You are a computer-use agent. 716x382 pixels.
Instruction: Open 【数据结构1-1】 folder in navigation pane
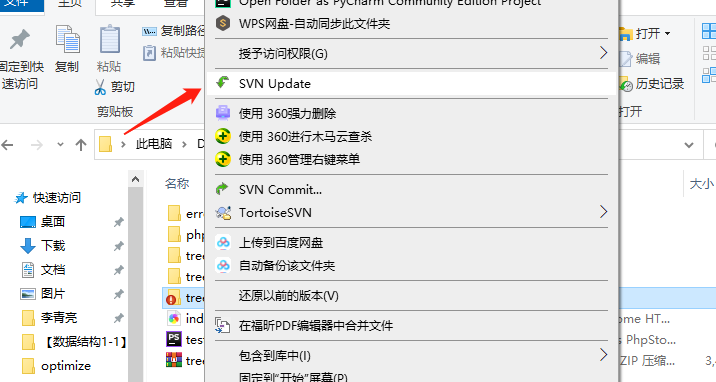[x=74, y=341]
